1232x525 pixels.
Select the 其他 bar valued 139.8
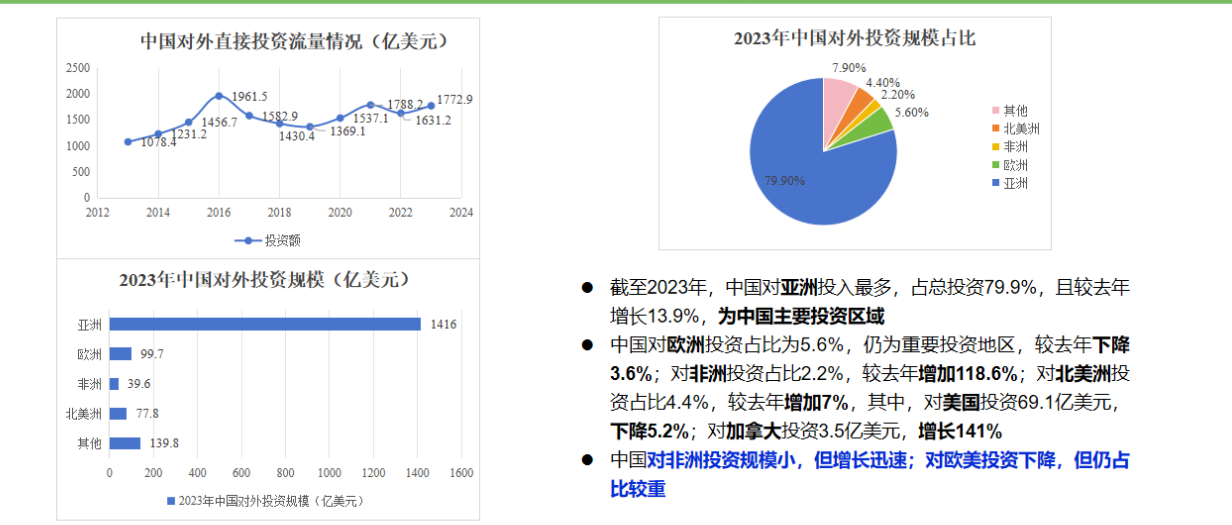(x=125, y=443)
